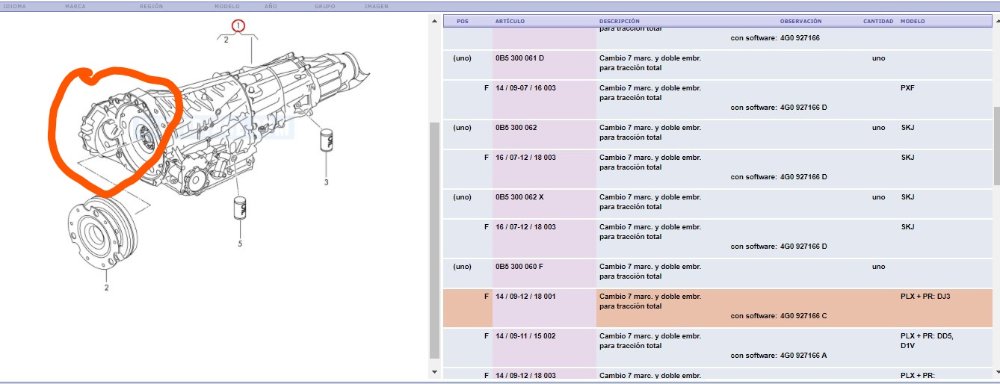Select part number 0B5 300 061 D
1000x384 pixels.
coord(519,58)
